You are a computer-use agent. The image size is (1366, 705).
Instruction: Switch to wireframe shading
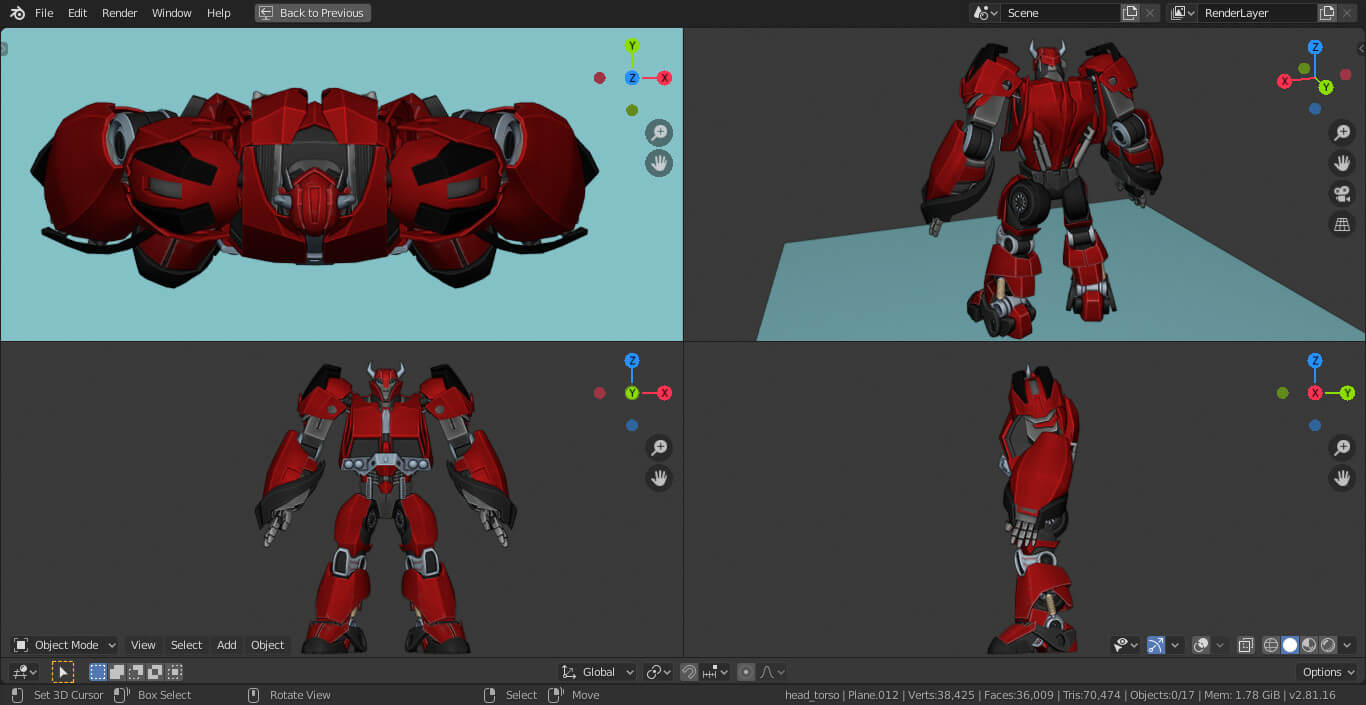1271,645
